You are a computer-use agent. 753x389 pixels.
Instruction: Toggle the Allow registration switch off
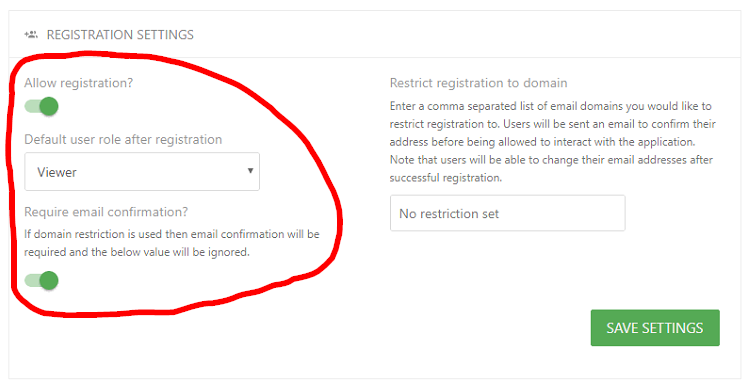point(41,106)
